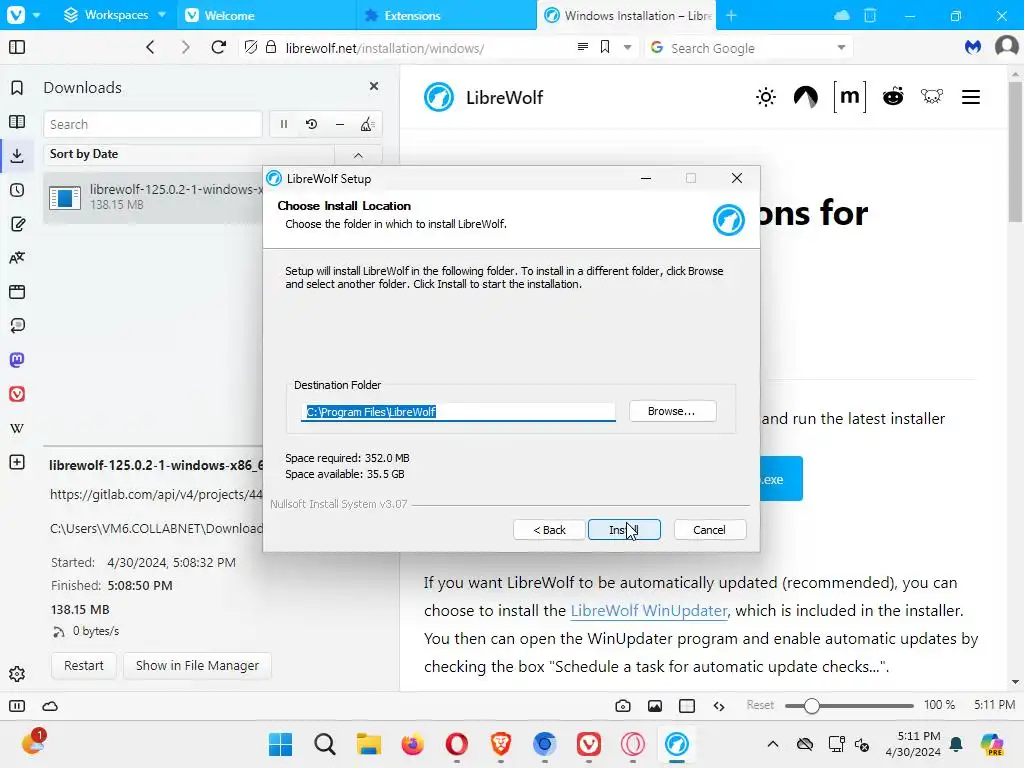Select the Windows Installation – LibreWolf tab
Screen dimensions: 1024x768
pyautogui.click(x=626, y=15)
